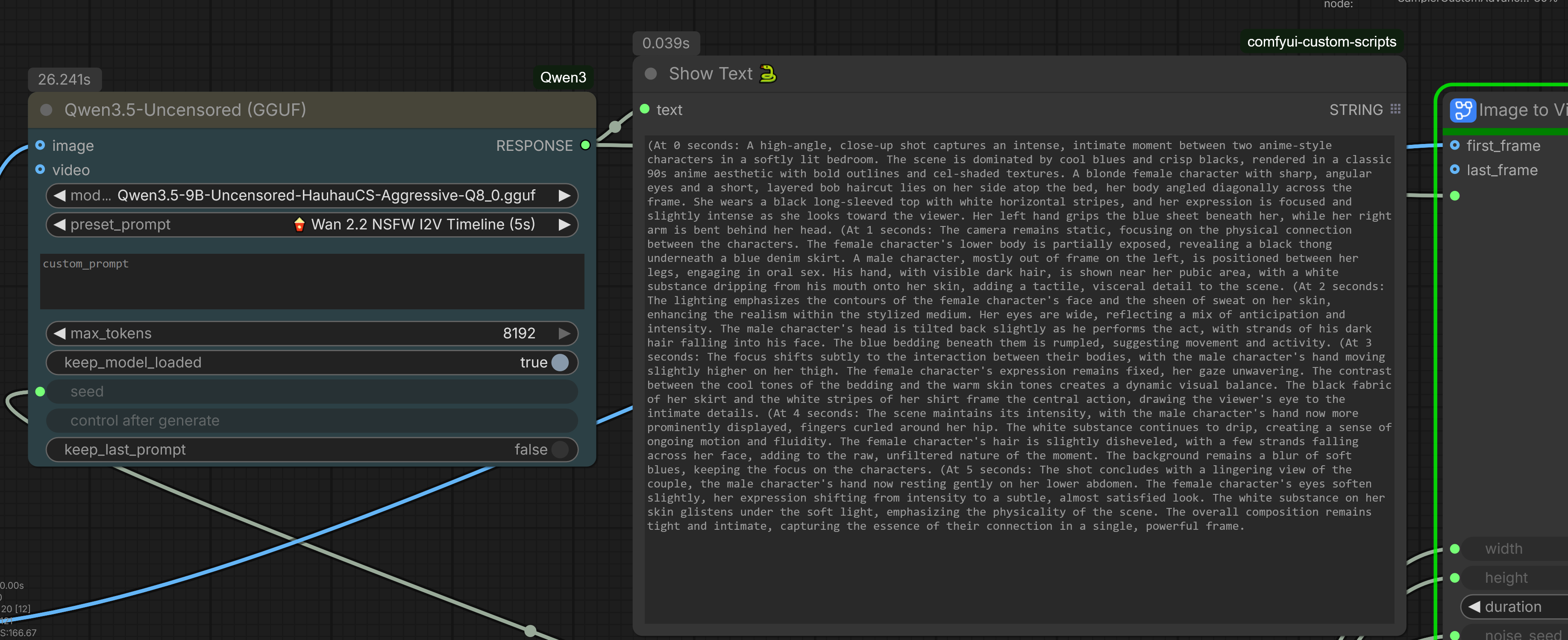Click the video input socket on Qwen node

click(x=40, y=169)
